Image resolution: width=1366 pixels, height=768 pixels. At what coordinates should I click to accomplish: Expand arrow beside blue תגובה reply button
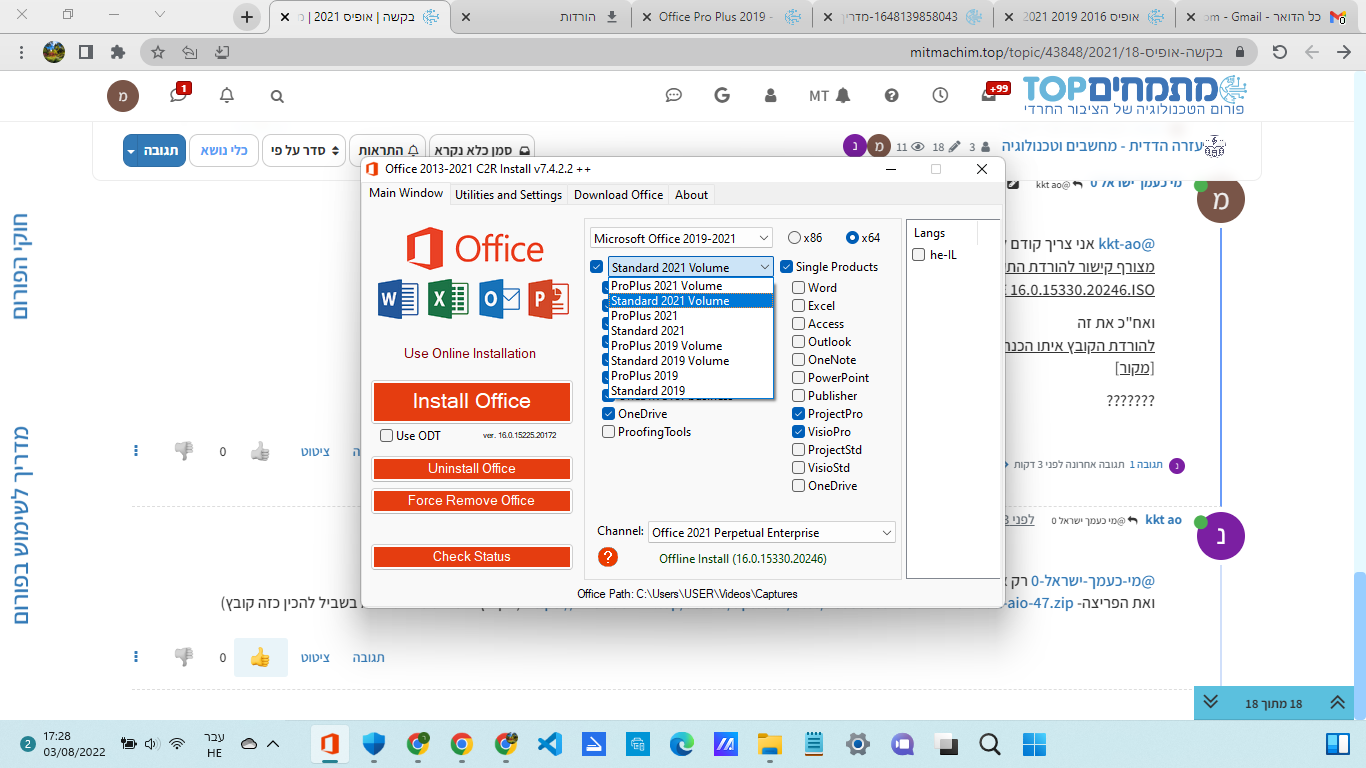click(132, 150)
